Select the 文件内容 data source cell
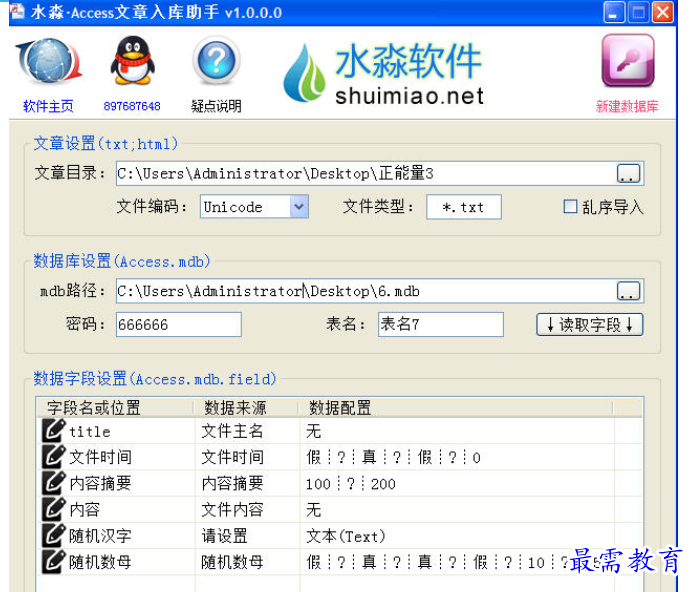This screenshot has width=691, height=592. pos(232,510)
